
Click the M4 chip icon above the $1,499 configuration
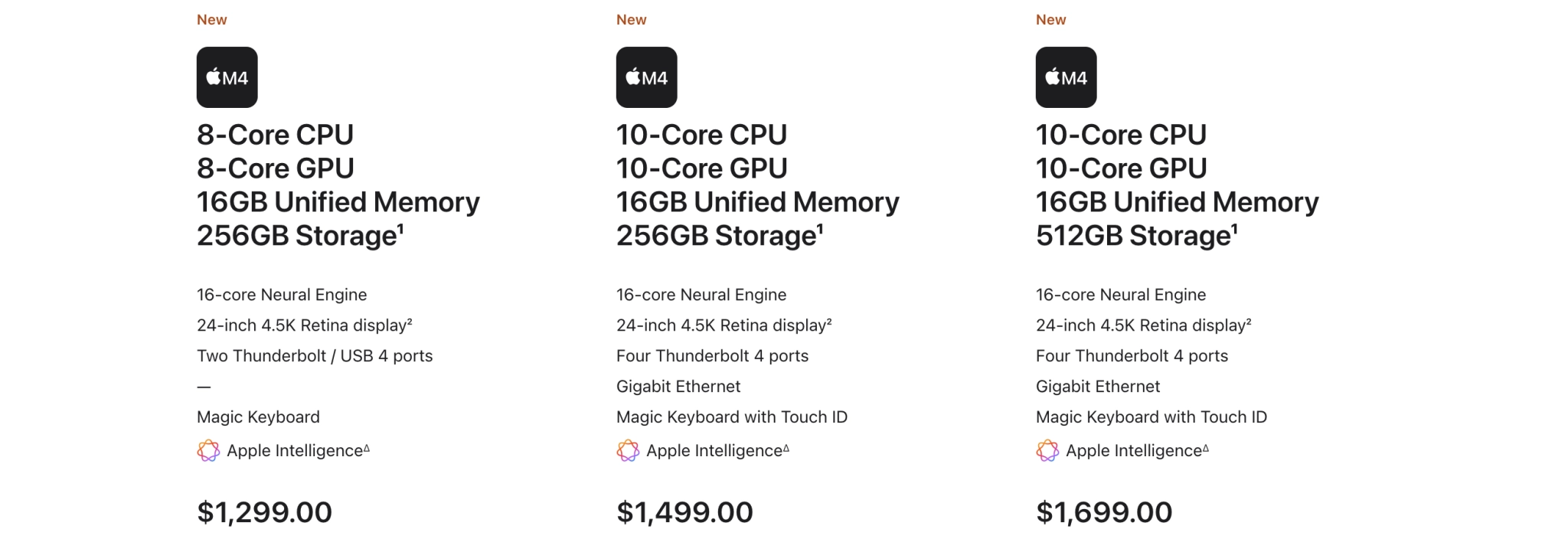[646, 77]
